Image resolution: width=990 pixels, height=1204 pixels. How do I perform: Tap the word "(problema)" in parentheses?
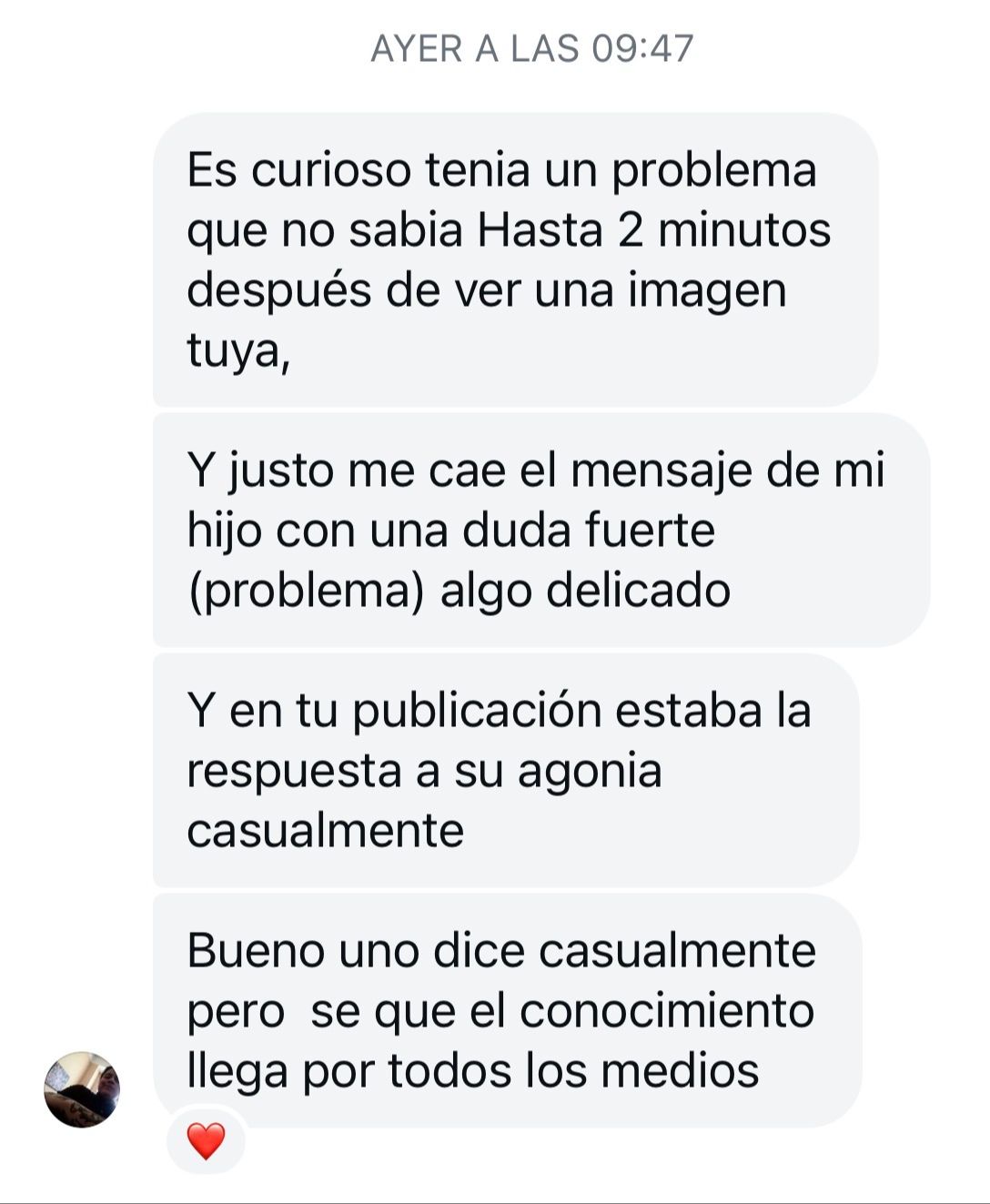pyautogui.click(x=306, y=592)
